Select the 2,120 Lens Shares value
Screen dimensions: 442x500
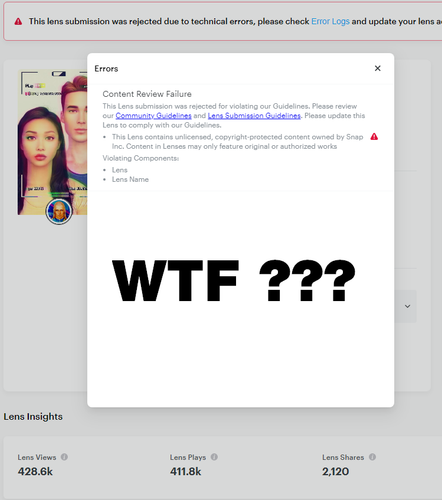tap(335, 472)
